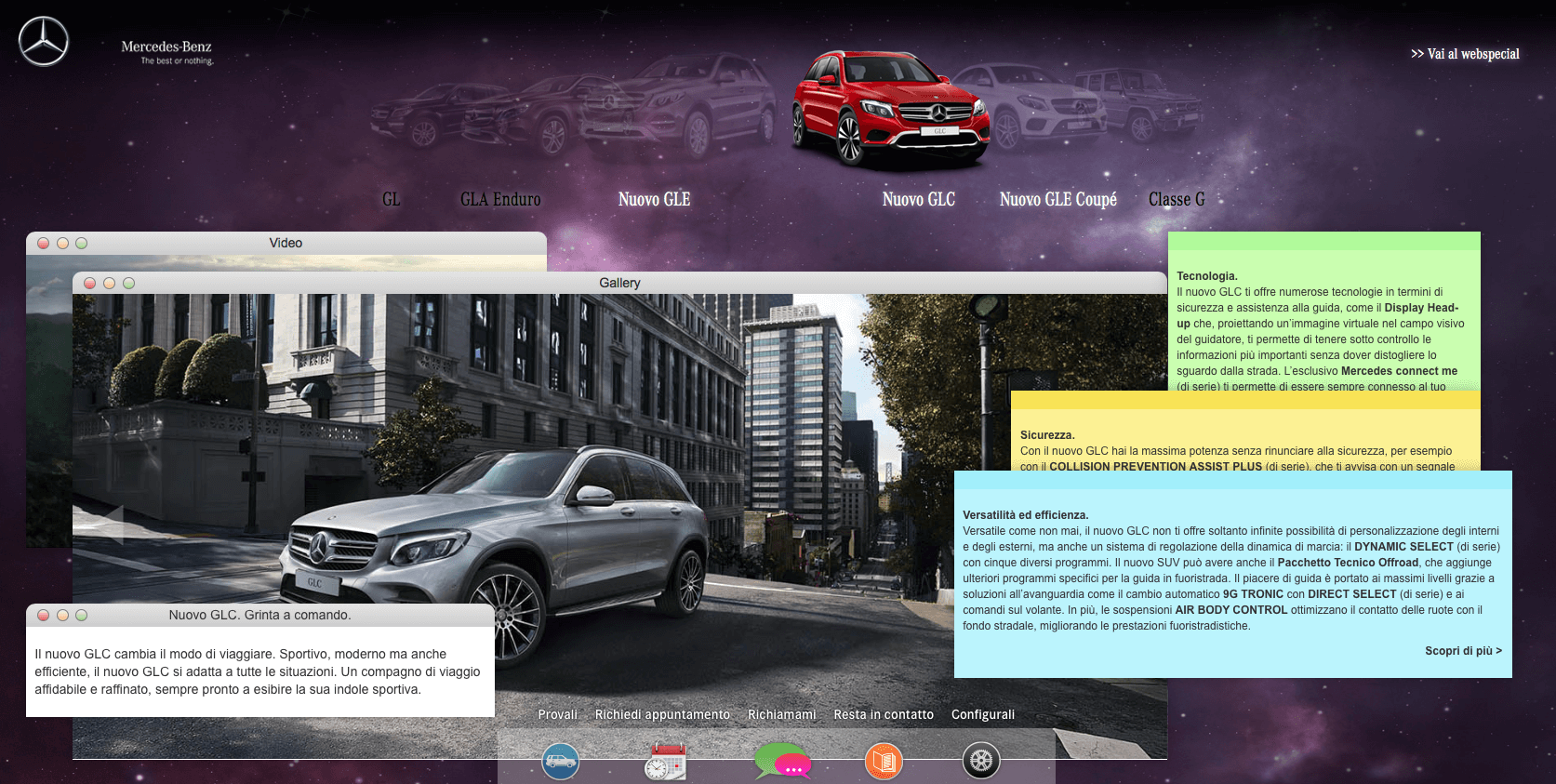Minimize the Grinta a comando window with the yellow button
This screenshot has height=784, width=1556.
(x=62, y=616)
